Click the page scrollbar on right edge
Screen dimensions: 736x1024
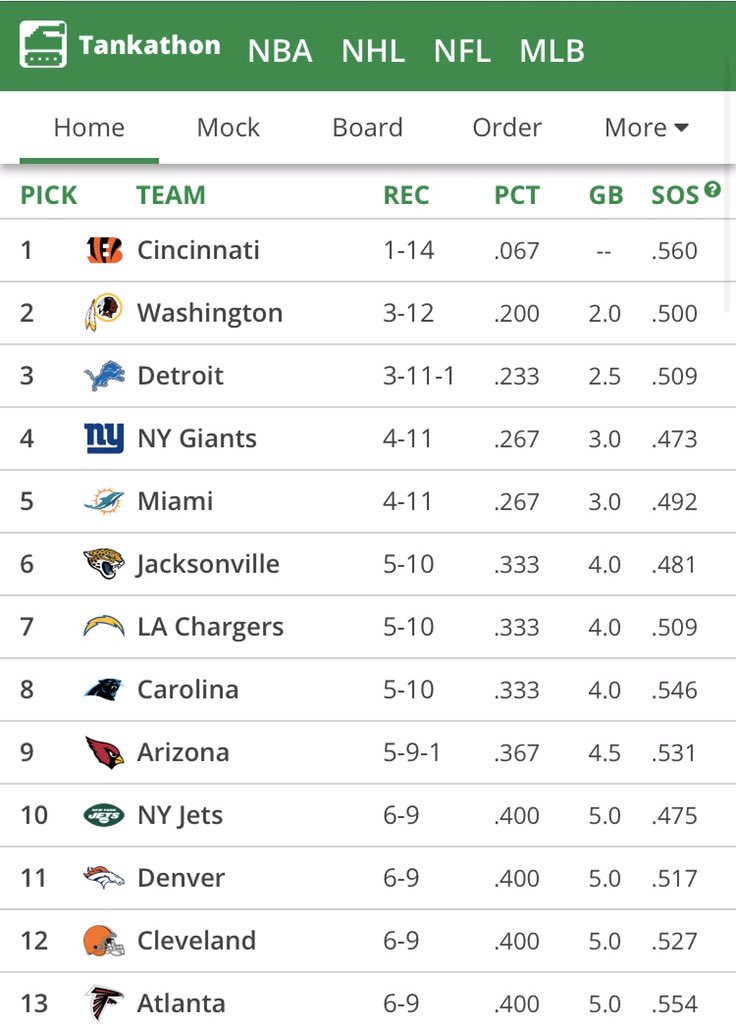tap(729, 183)
